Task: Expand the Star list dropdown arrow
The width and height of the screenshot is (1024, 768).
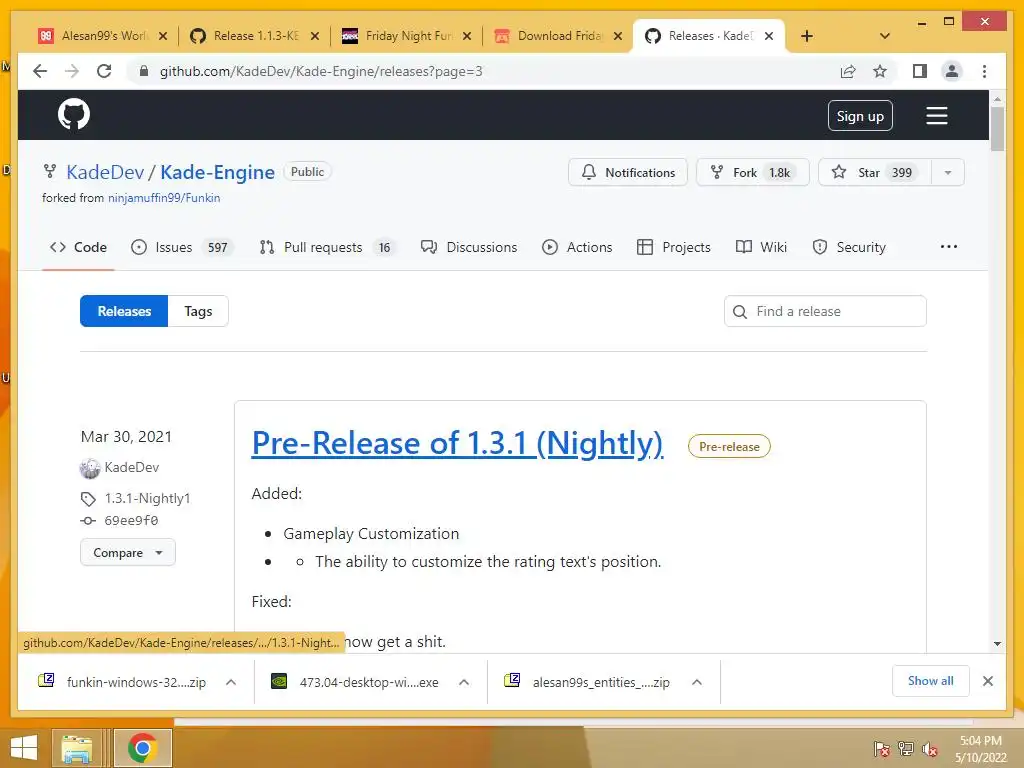Action: (x=948, y=172)
